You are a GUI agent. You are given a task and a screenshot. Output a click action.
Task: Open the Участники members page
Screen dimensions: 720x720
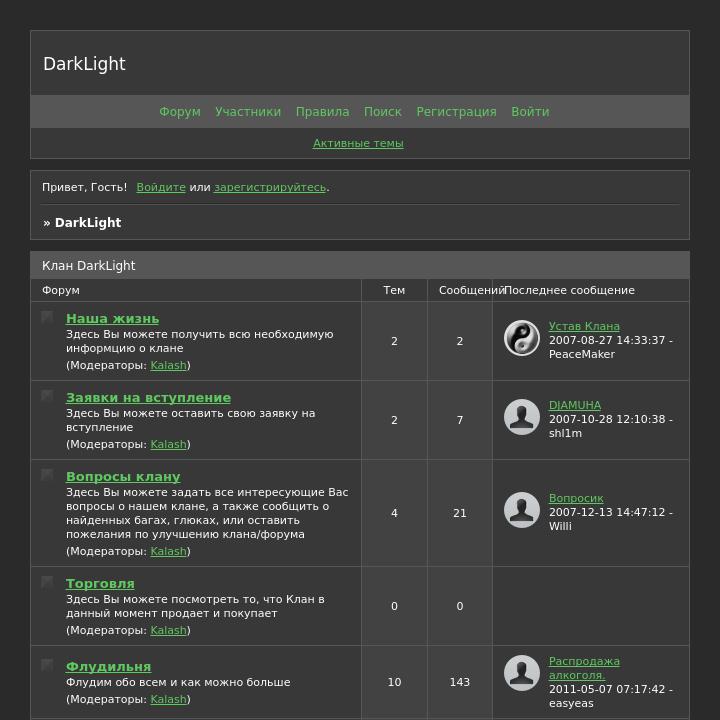click(248, 112)
